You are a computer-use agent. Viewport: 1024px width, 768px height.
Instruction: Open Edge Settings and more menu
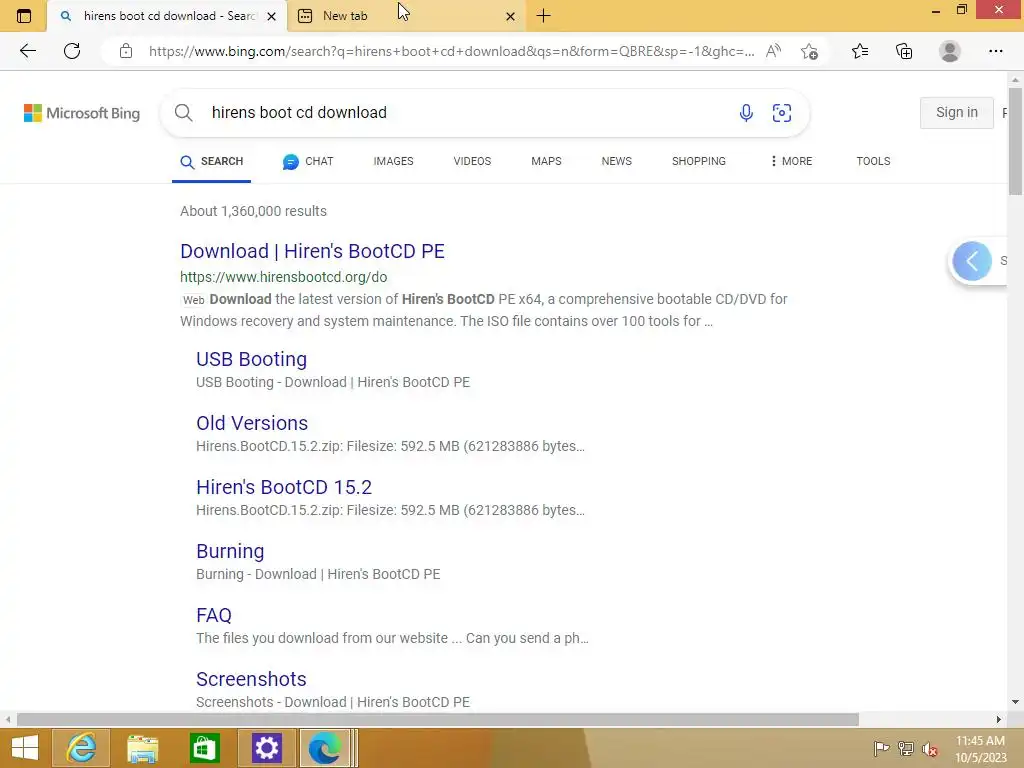[x=995, y=51]
